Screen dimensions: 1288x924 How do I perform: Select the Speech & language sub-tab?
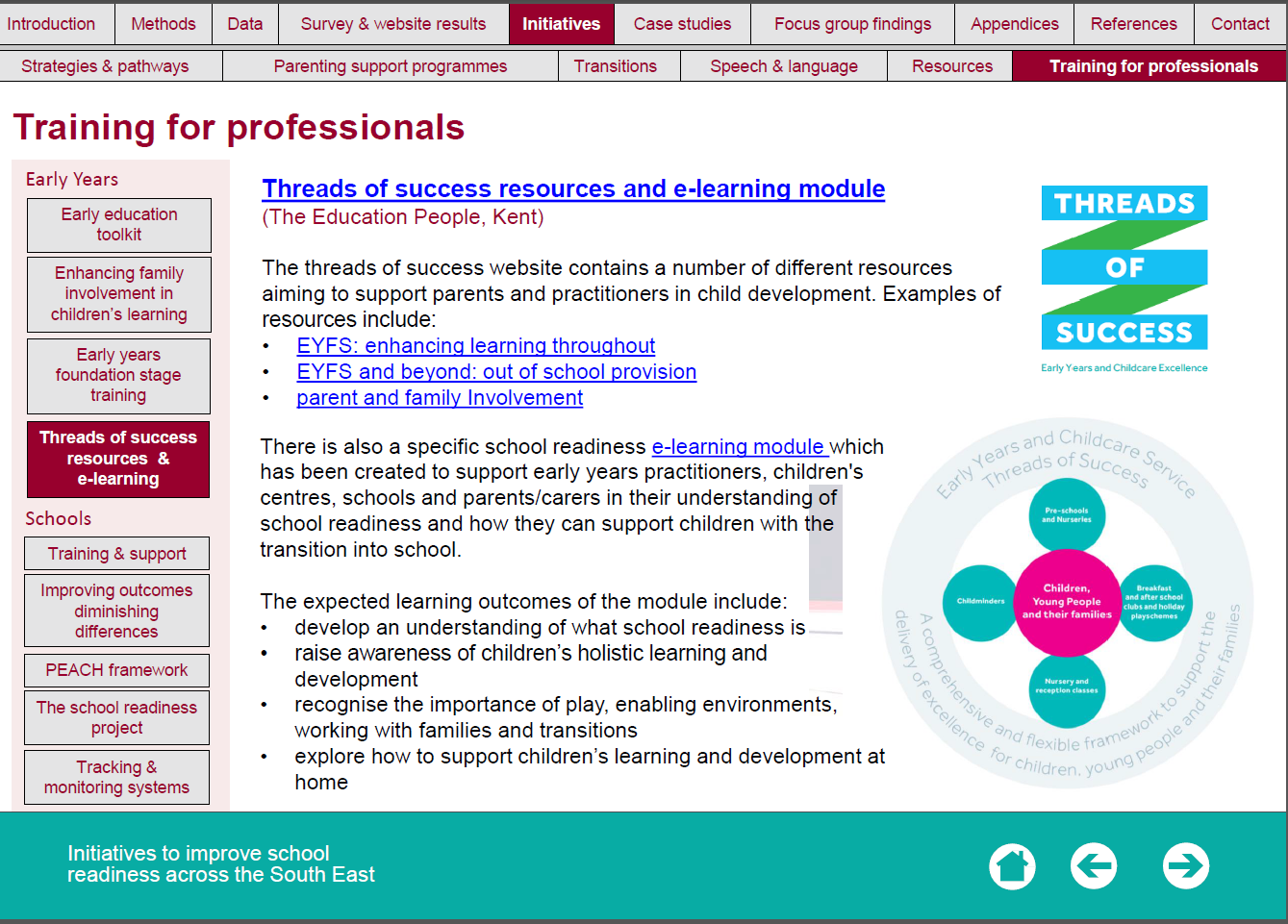pyautogui.click(x=783, y=66)
